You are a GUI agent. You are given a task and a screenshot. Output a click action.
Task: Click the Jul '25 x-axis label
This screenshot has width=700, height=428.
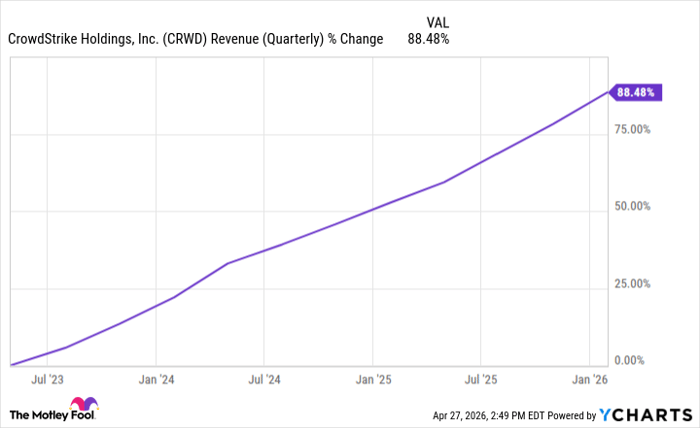pyautogui.click(x=481, y=380)
